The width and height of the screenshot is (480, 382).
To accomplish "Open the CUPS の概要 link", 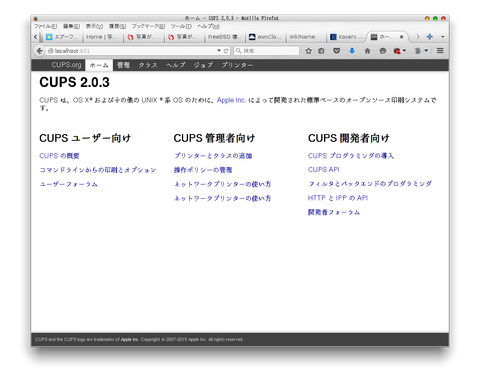I will [x=59, y=156].
